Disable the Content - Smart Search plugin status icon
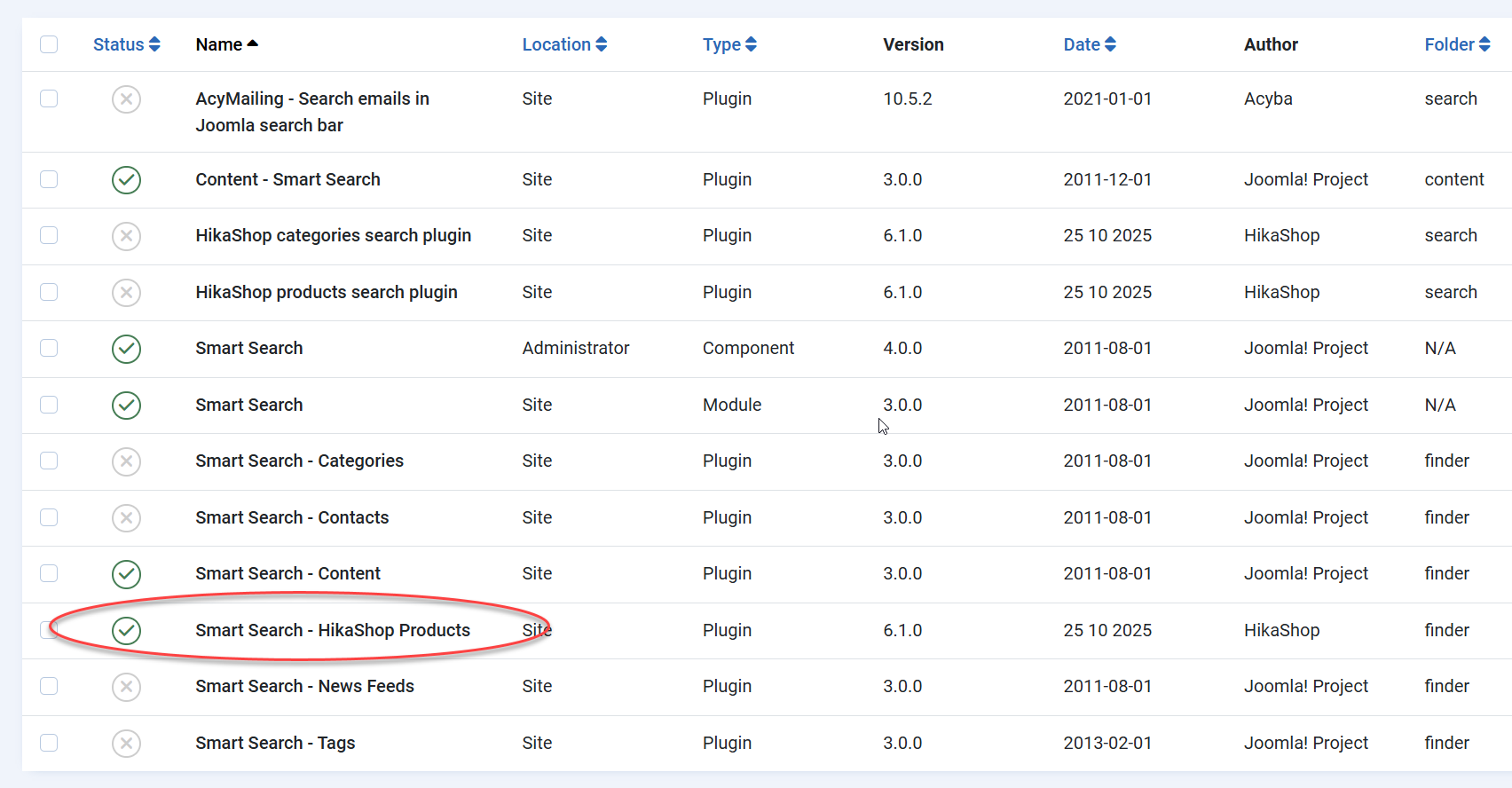 pyautogui.click(x=126, y=180)
